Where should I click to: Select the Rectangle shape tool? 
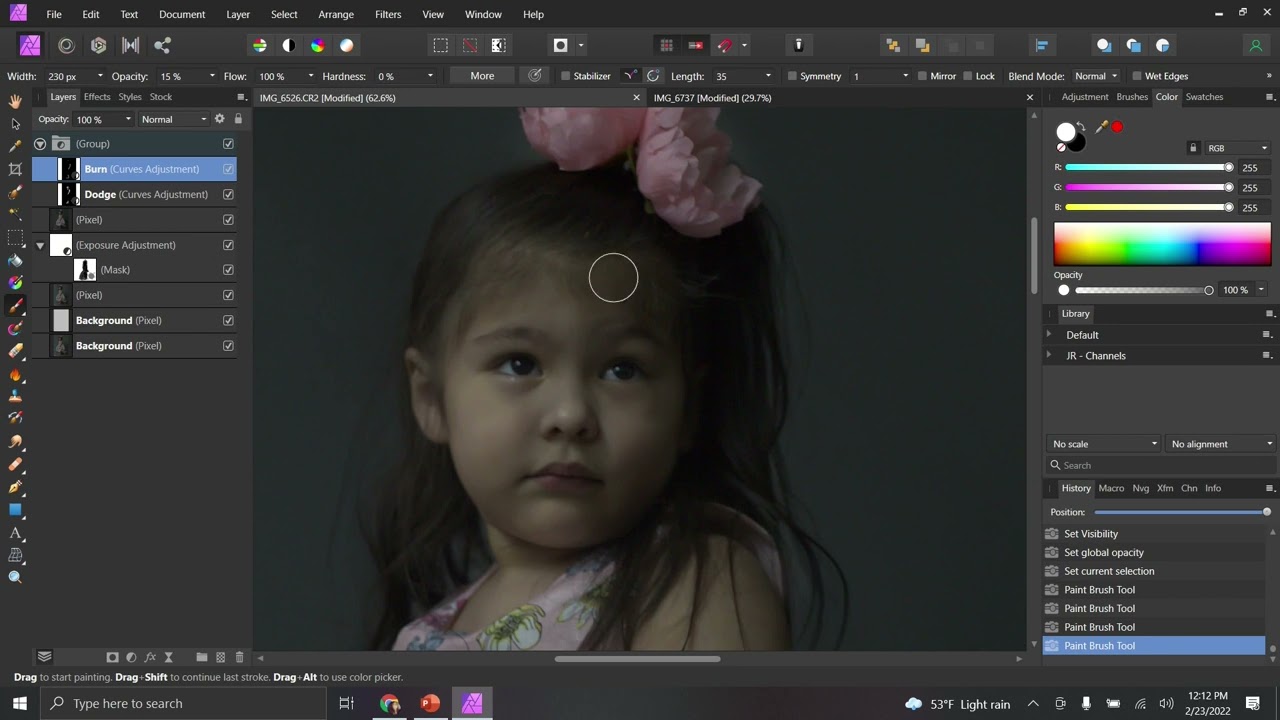pos(15,510)
